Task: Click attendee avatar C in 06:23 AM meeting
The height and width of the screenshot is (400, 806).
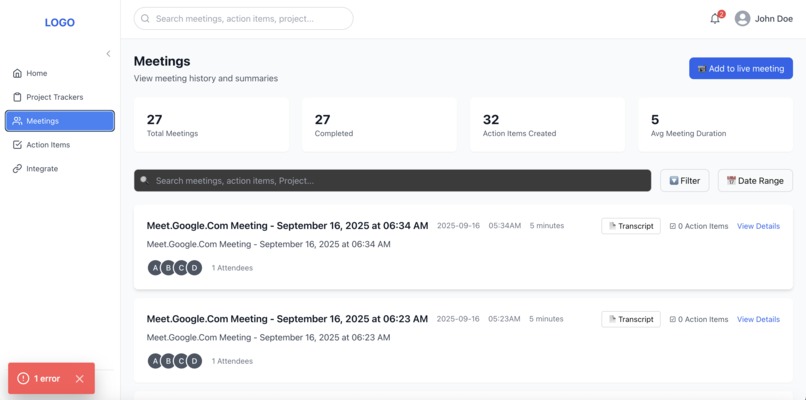Action: [181, 361]
